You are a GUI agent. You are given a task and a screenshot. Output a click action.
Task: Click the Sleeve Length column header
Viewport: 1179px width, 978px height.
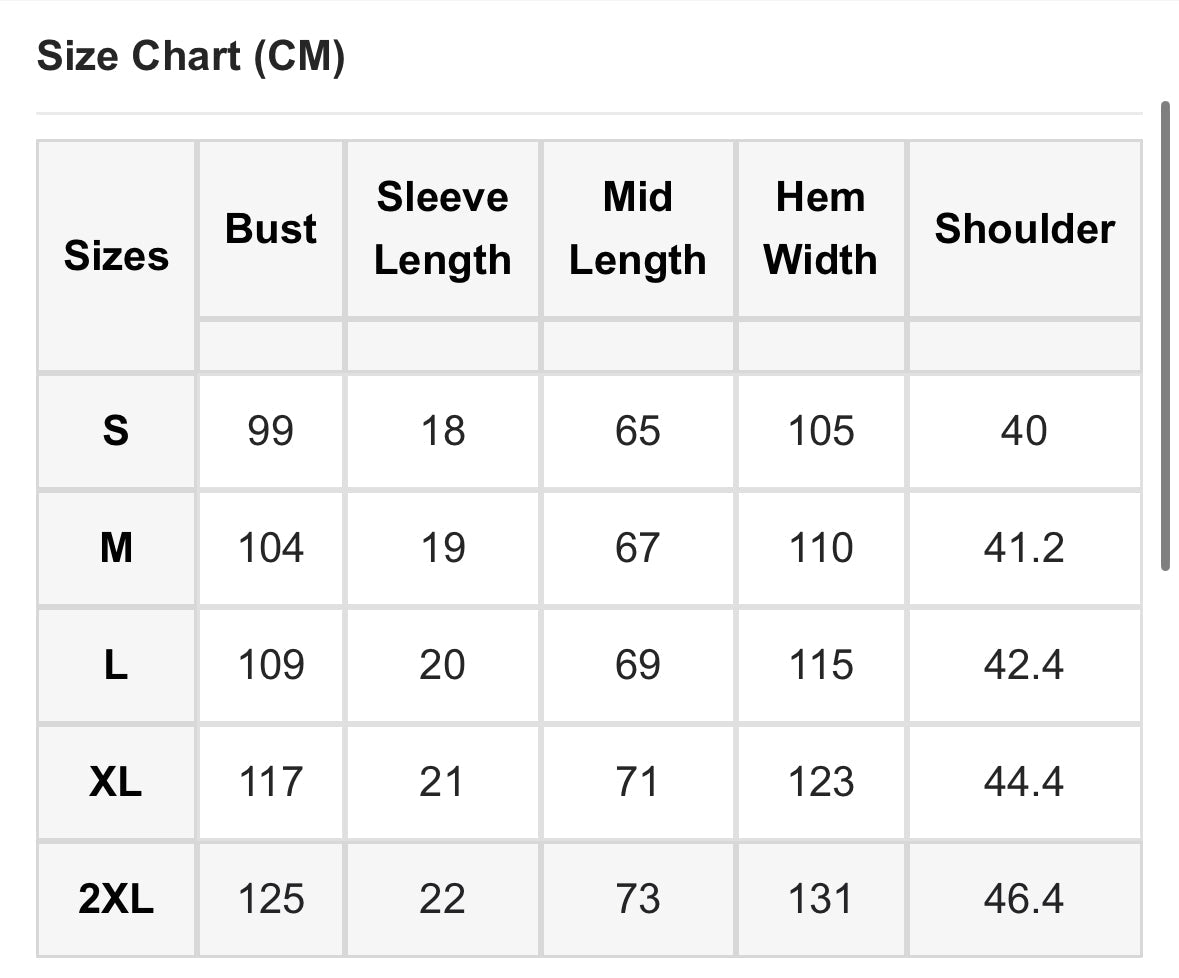tap(442, 229)
